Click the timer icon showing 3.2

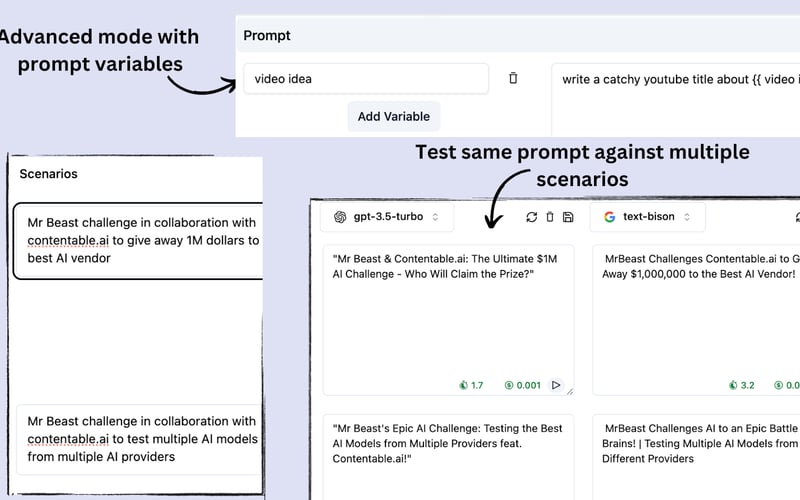click(735, 385)
